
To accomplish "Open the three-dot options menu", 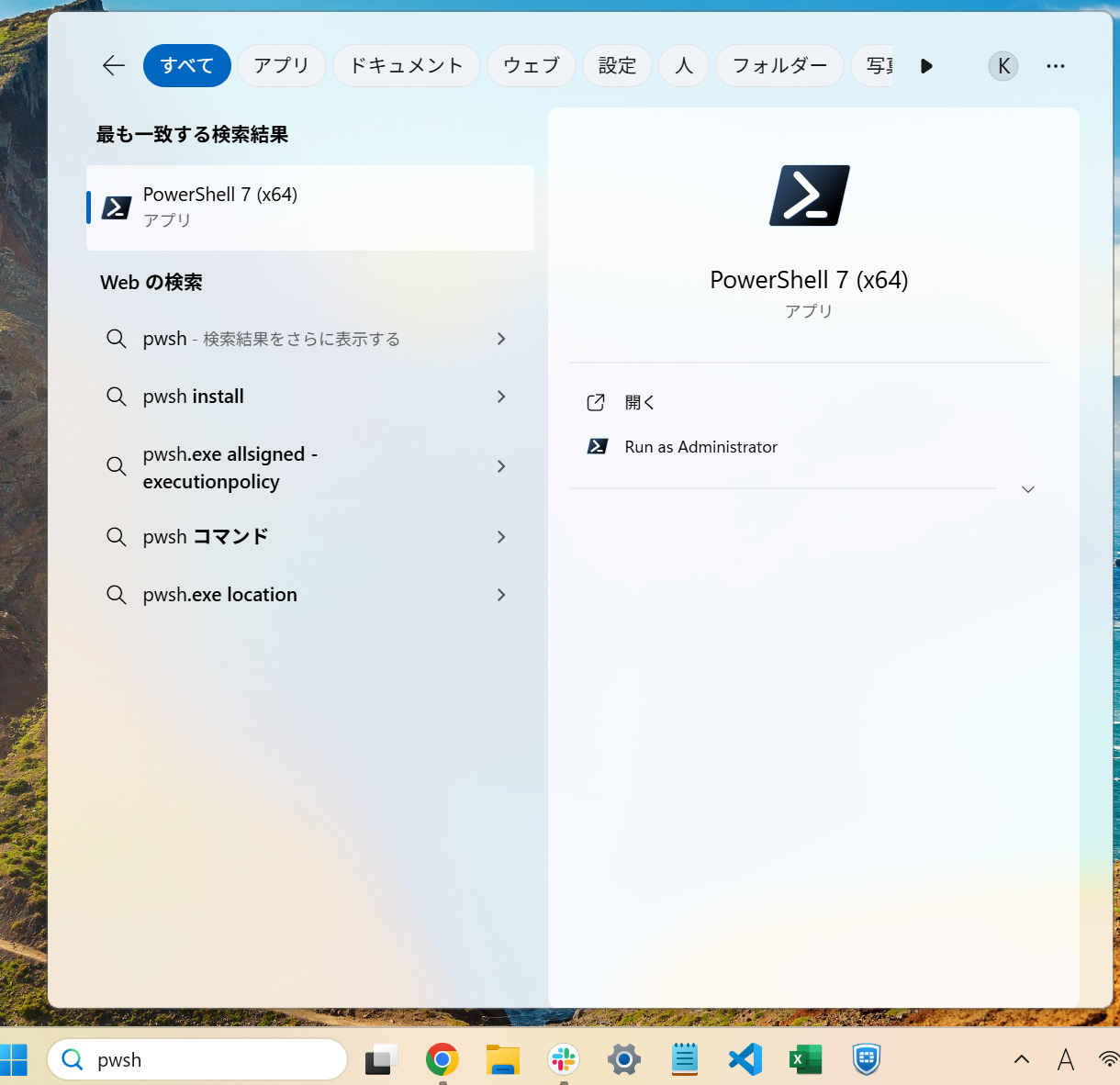I will point(1056,66).
